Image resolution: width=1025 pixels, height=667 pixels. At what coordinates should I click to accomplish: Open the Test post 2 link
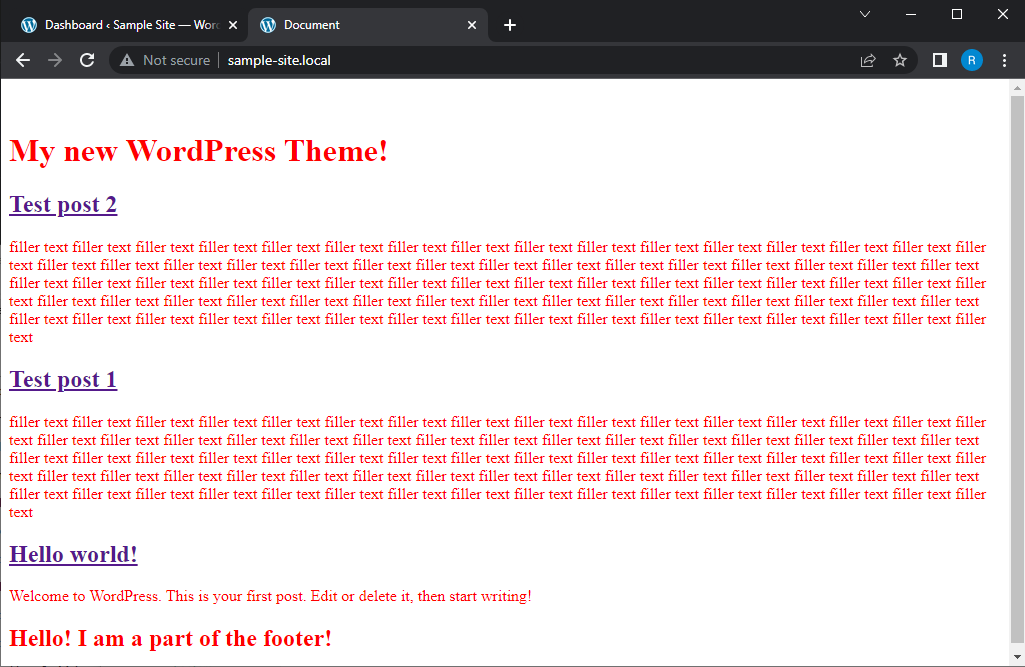click(x=63, y=205)
